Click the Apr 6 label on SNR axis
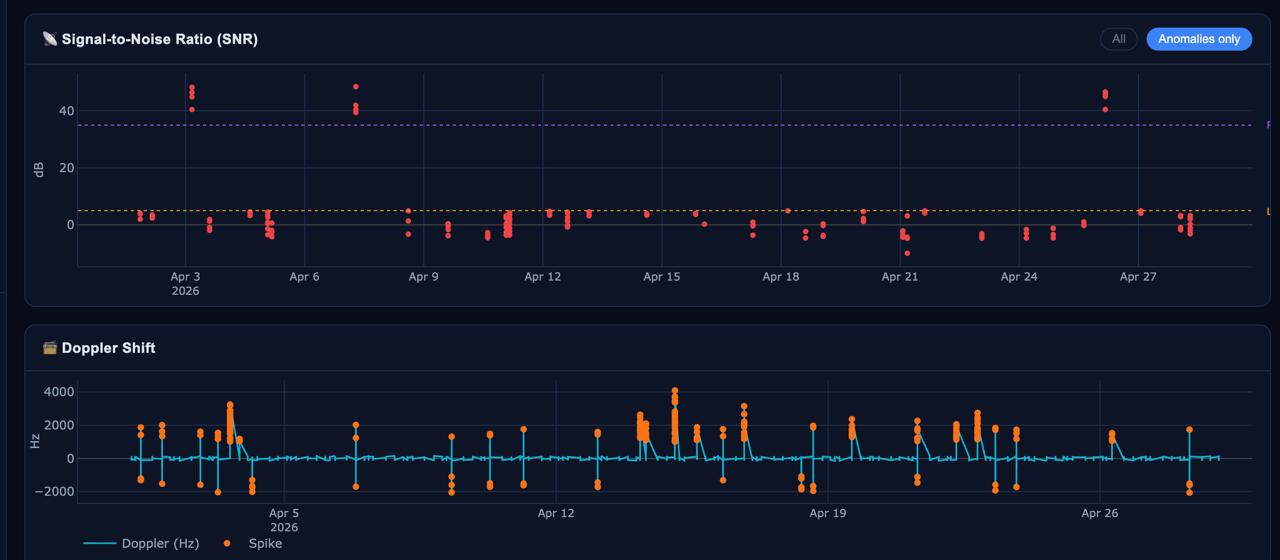Screen dimensions: 1280x560 tap(304, 277)
